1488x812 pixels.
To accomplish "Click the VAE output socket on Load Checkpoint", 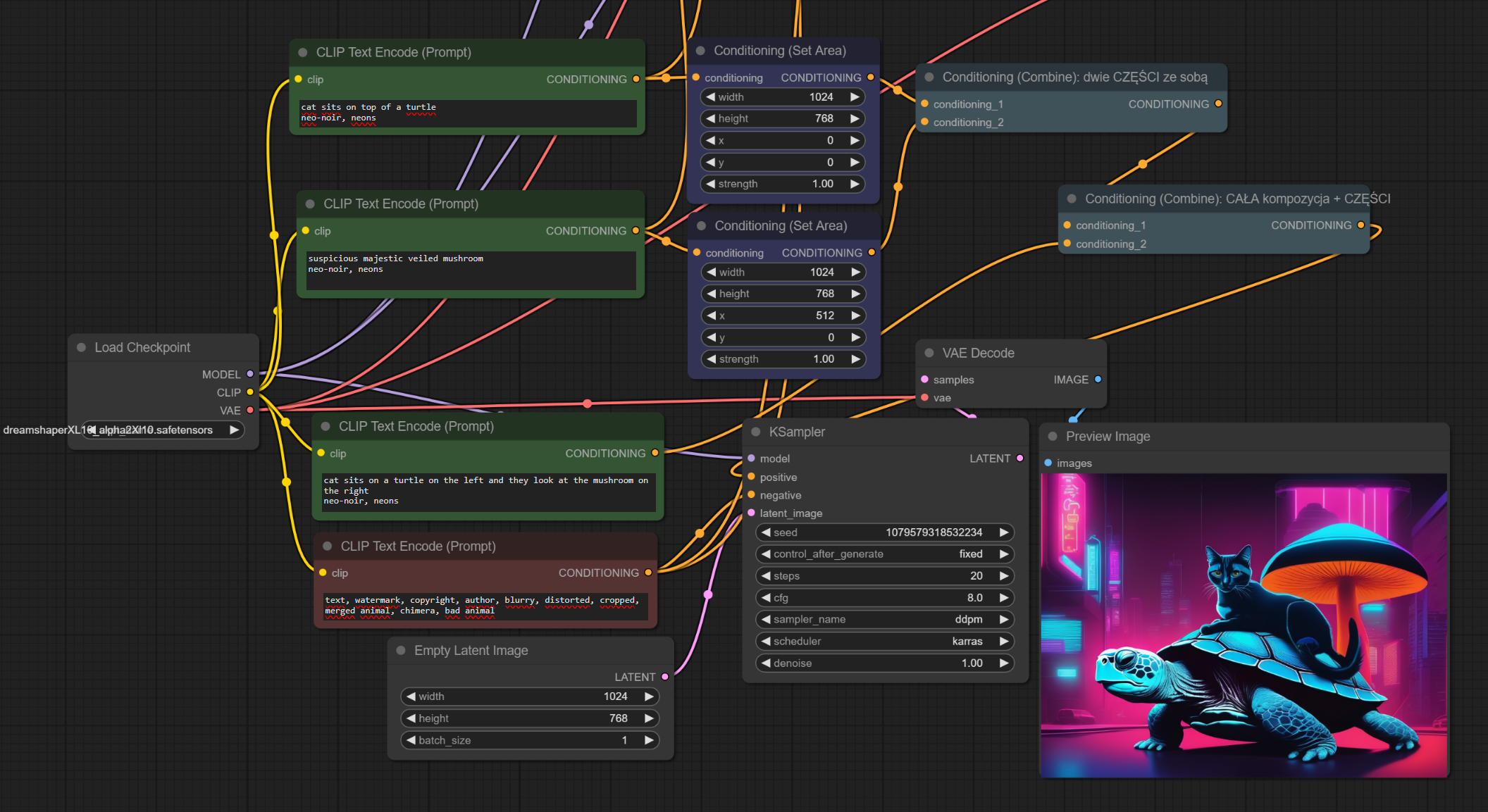I will [250, 411].
